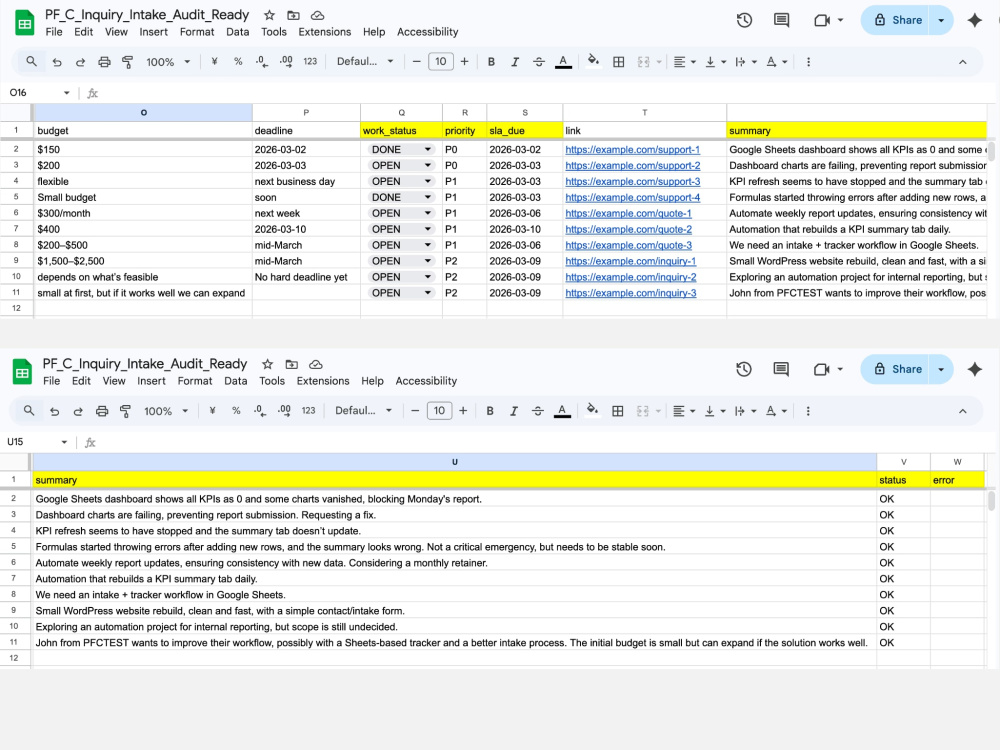1000x750 pixels.
Task: Click move-to-folder icon in upper window
Action: coord(293,15)
